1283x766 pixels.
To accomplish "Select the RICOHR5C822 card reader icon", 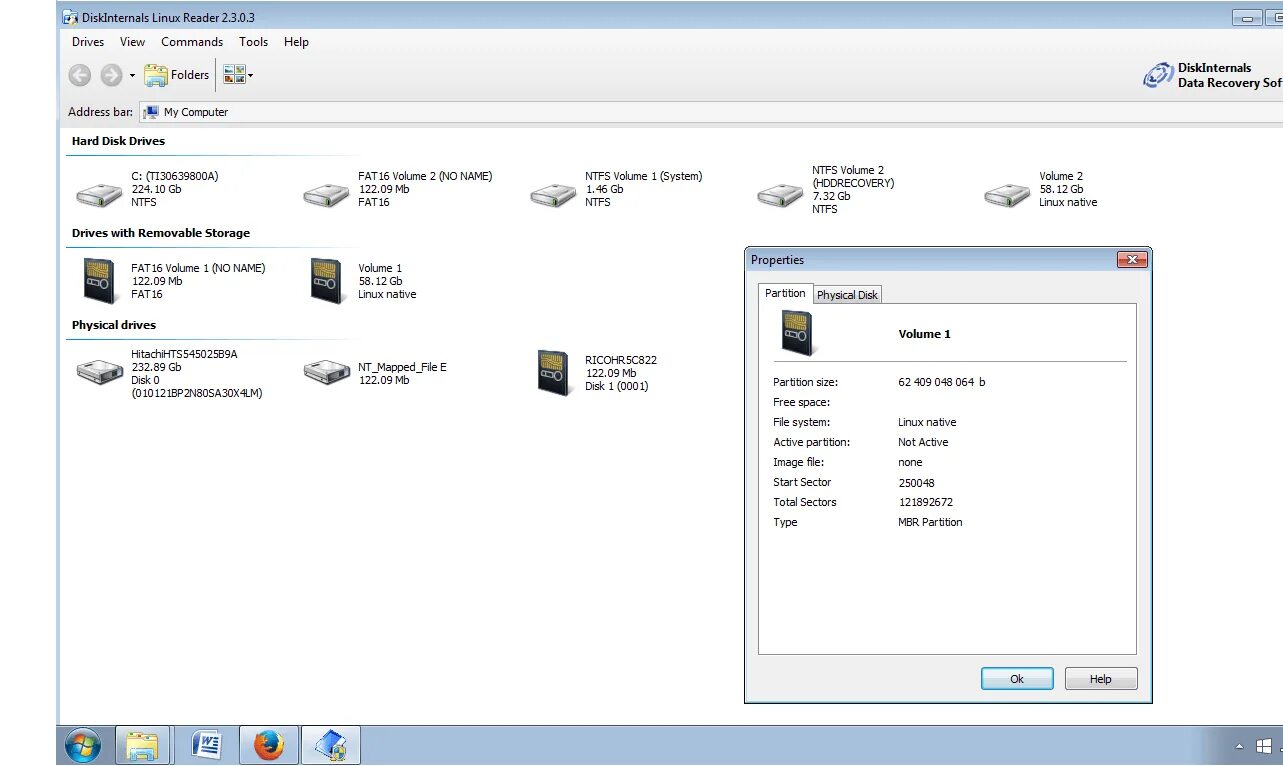I will tap(554, 372).
